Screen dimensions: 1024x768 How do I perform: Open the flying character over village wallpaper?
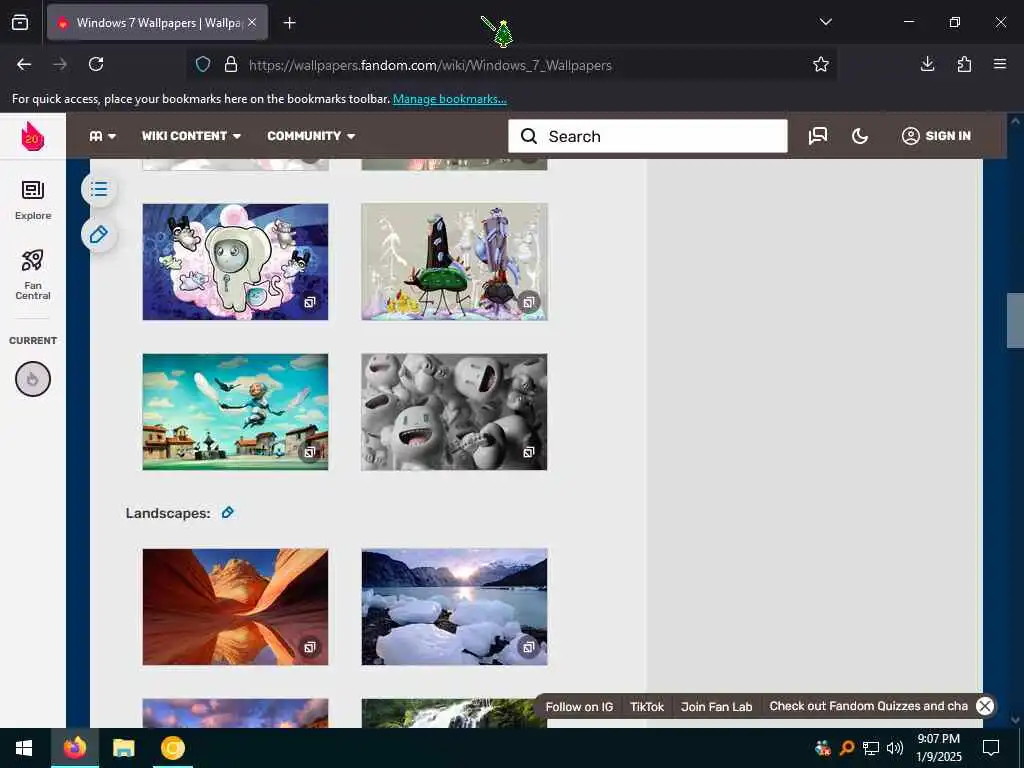tap(235, 412)
